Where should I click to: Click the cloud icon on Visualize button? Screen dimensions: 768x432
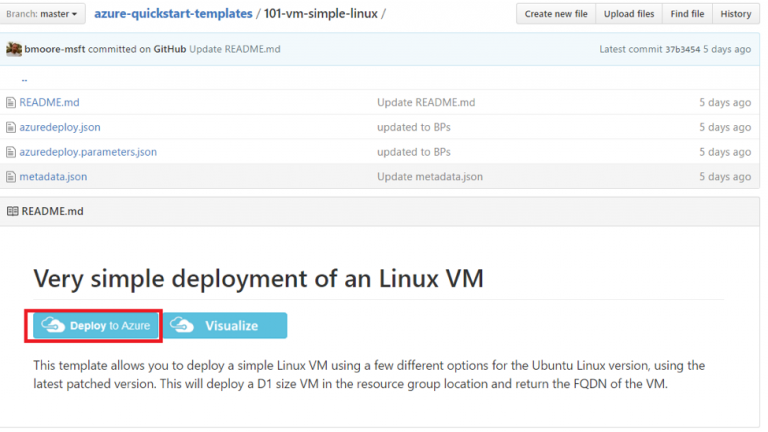182,325
